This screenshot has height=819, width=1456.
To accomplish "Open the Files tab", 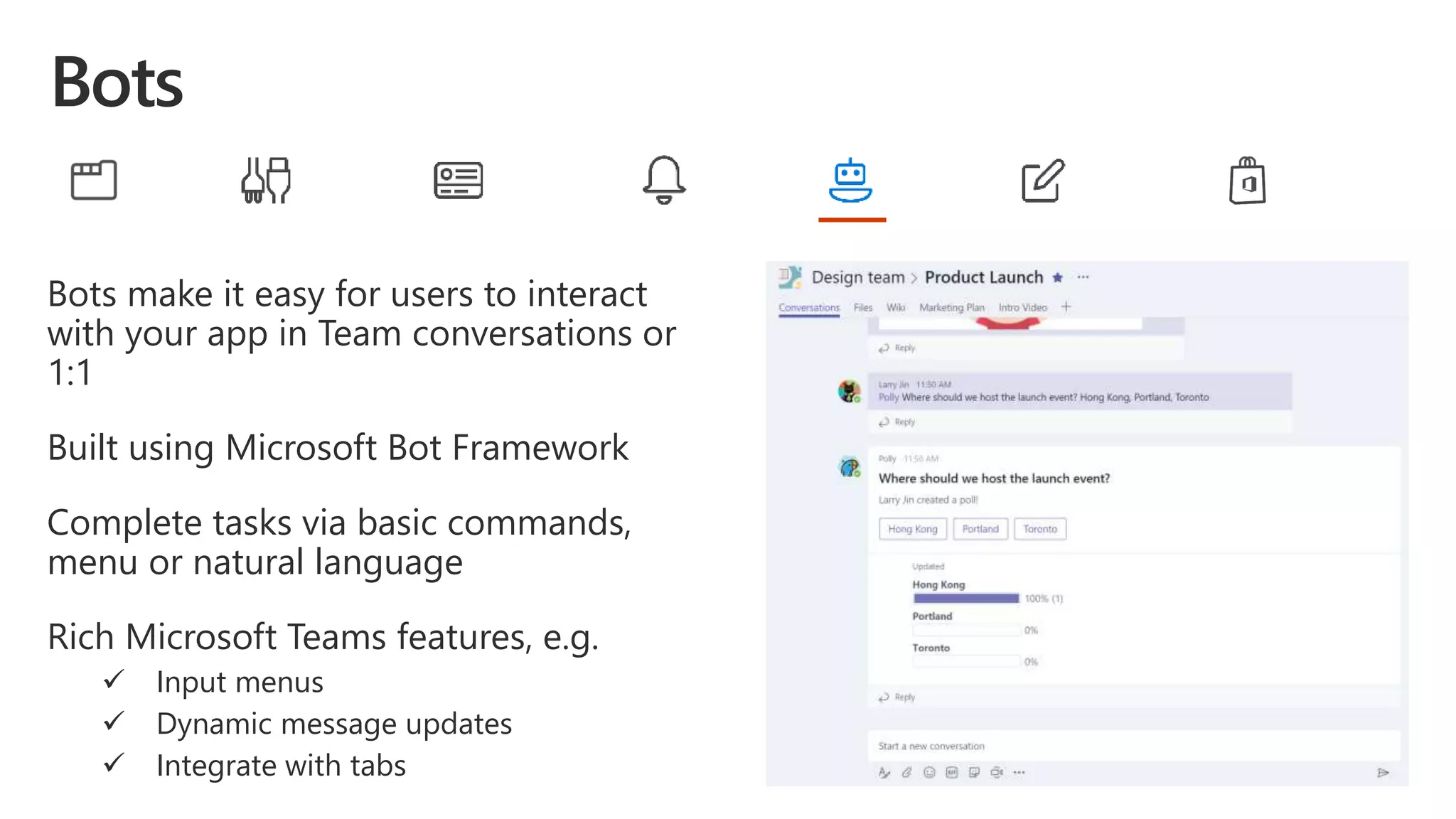I will point(863,308).
